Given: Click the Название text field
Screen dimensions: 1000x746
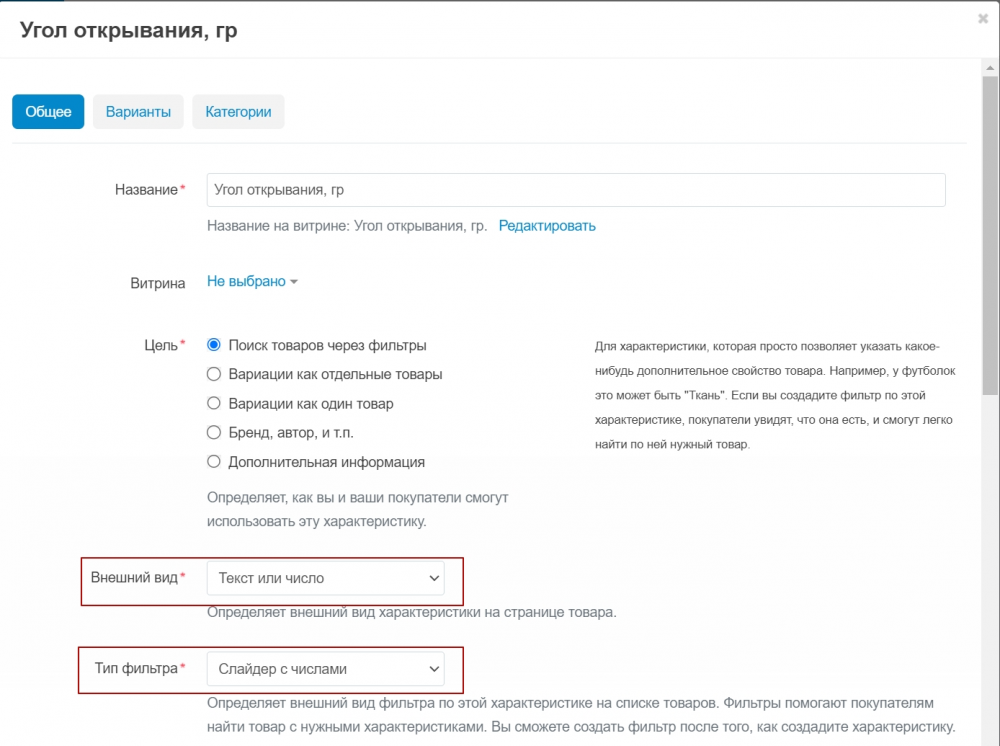Looking at the screenshot, I should pos(575,190).
